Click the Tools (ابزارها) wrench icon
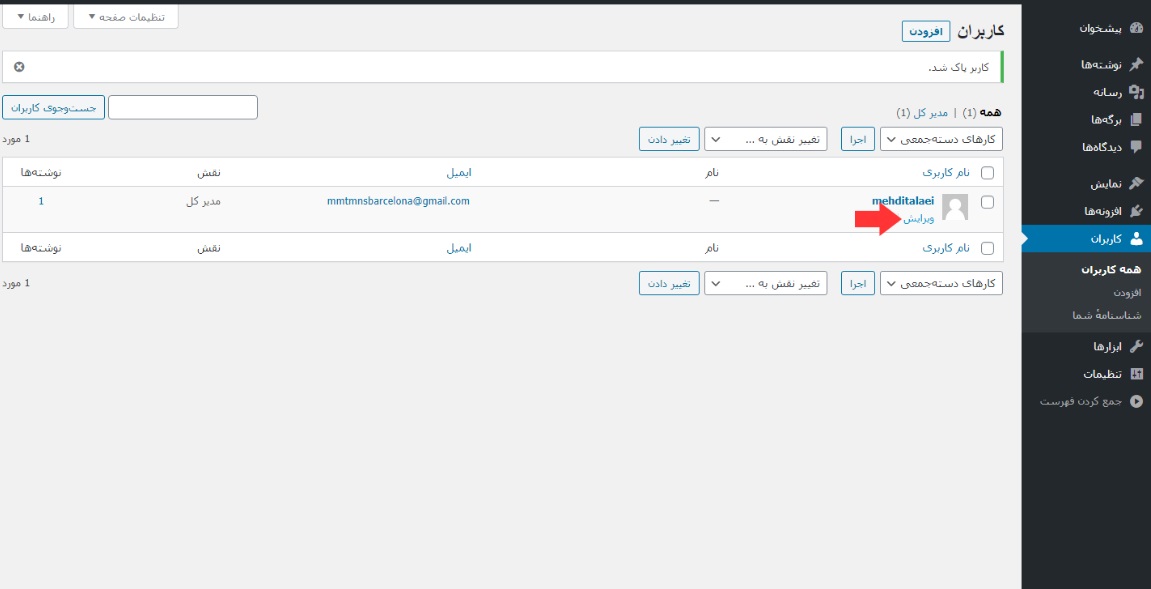 pyautogui.click(x=1135, y=347)
